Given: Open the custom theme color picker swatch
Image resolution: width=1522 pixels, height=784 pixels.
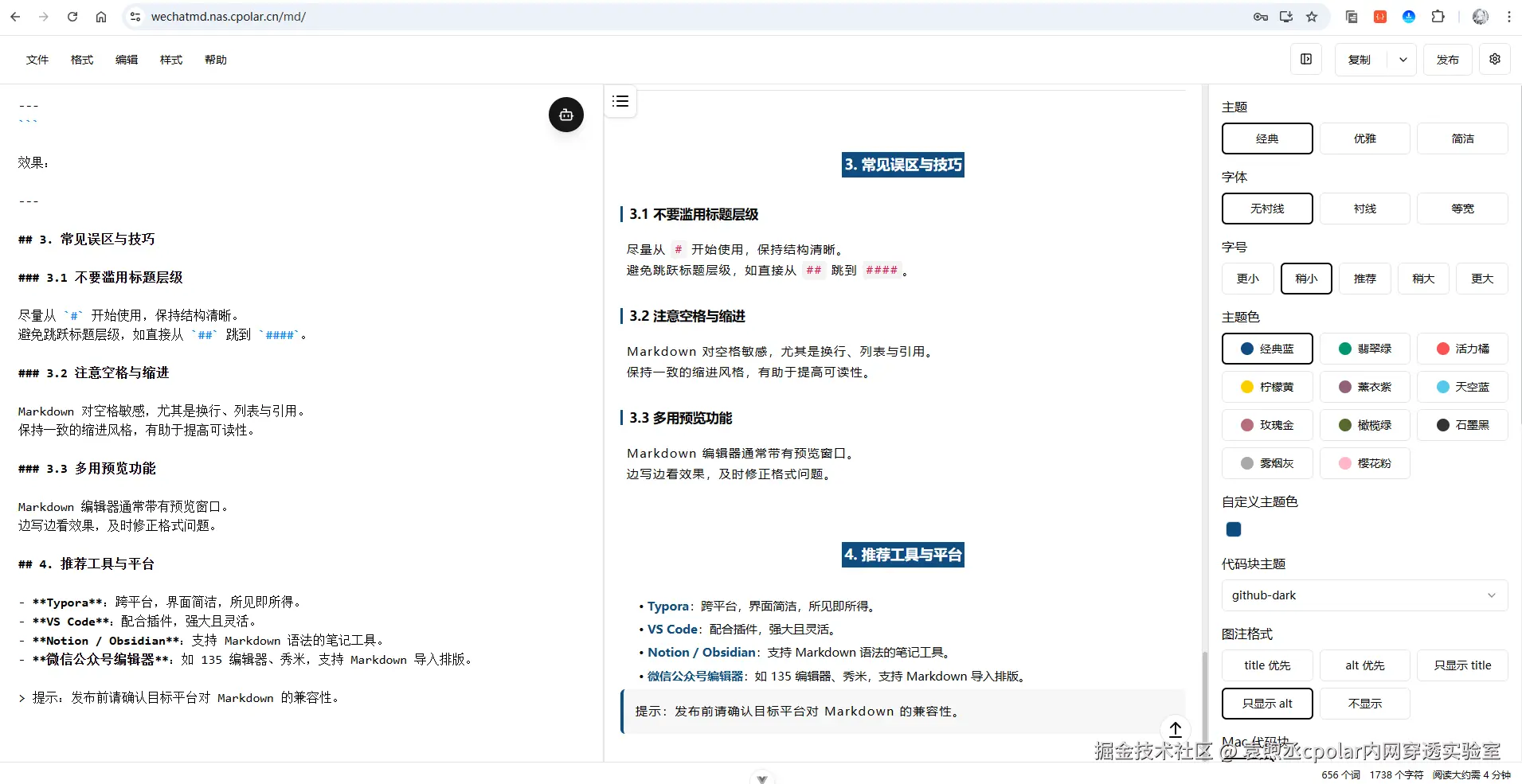Looking at the screenshot, I should 1234,529.
